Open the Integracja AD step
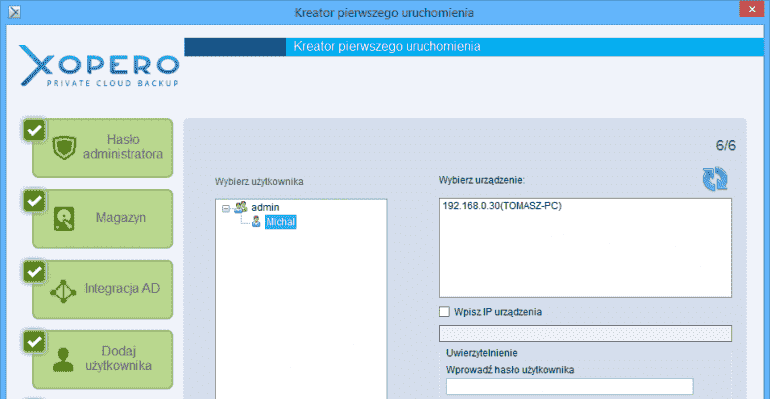This screenshot has height=399, width=770. click(103, 289)
